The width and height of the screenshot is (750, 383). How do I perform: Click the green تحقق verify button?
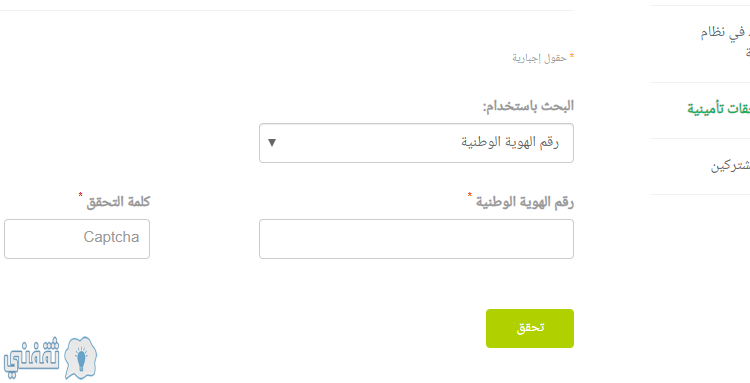[x=529, y=328]
